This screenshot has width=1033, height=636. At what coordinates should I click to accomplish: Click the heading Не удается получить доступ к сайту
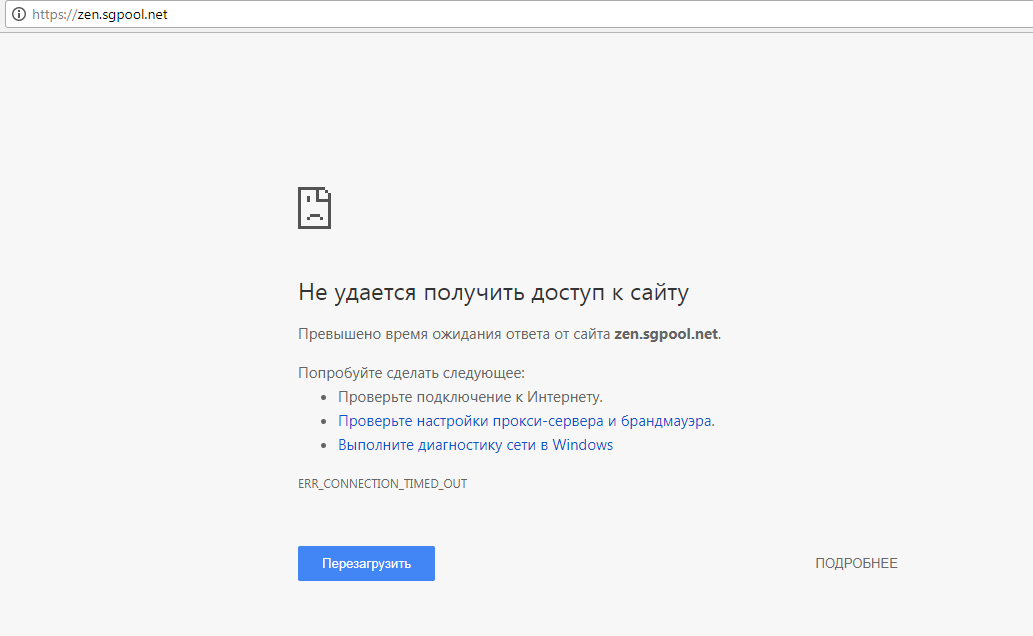[493, 293]
